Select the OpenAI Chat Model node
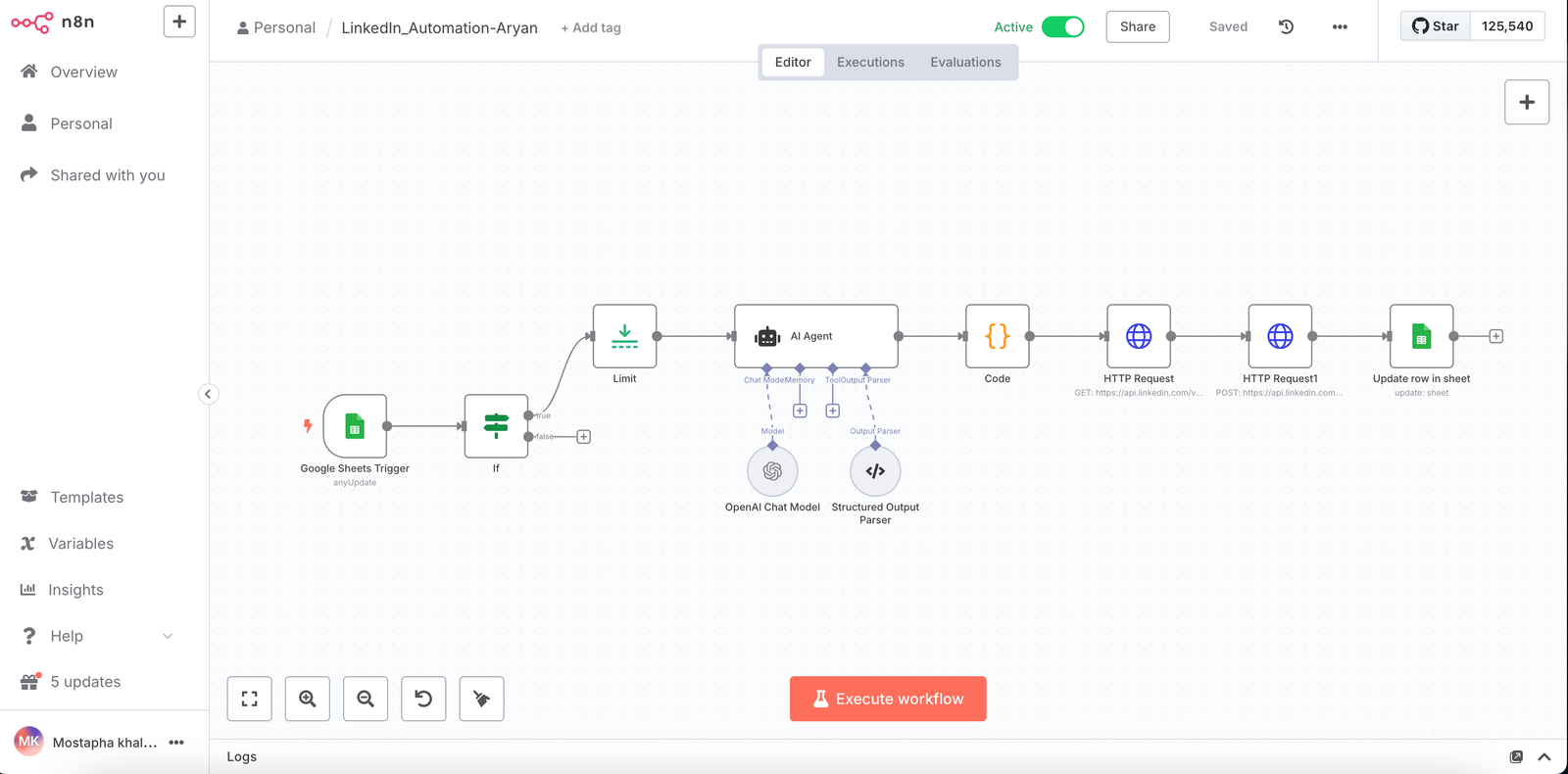 click(772, 471)
